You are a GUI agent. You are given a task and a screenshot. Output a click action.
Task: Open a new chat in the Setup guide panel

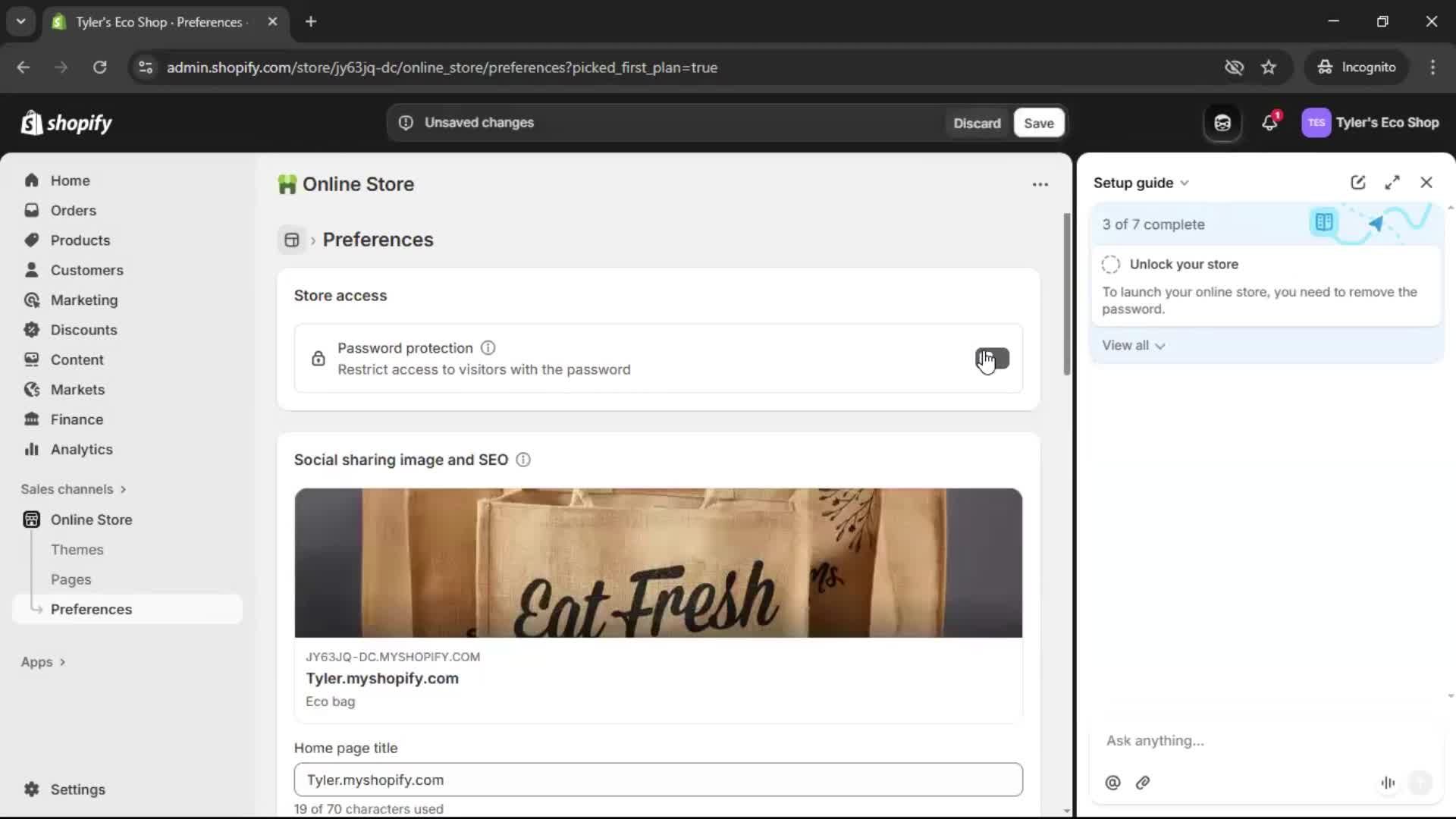[x=1357, y=182]
